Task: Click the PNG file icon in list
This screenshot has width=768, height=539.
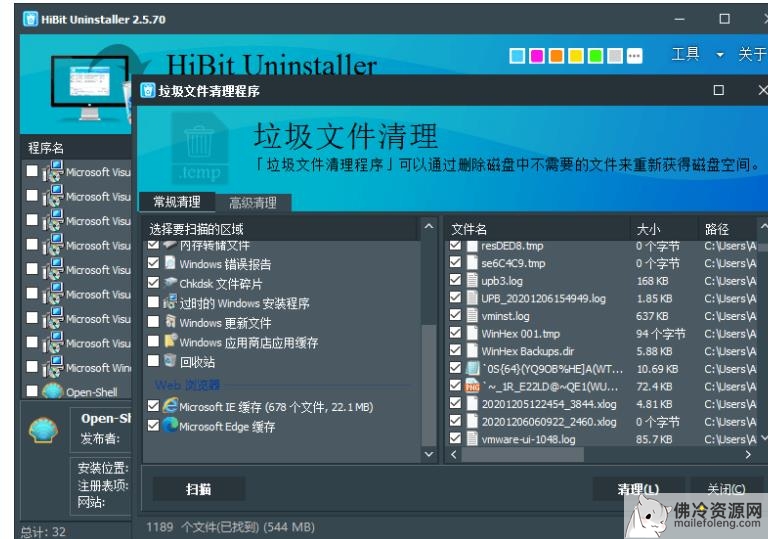Action: tap(472, 386)
